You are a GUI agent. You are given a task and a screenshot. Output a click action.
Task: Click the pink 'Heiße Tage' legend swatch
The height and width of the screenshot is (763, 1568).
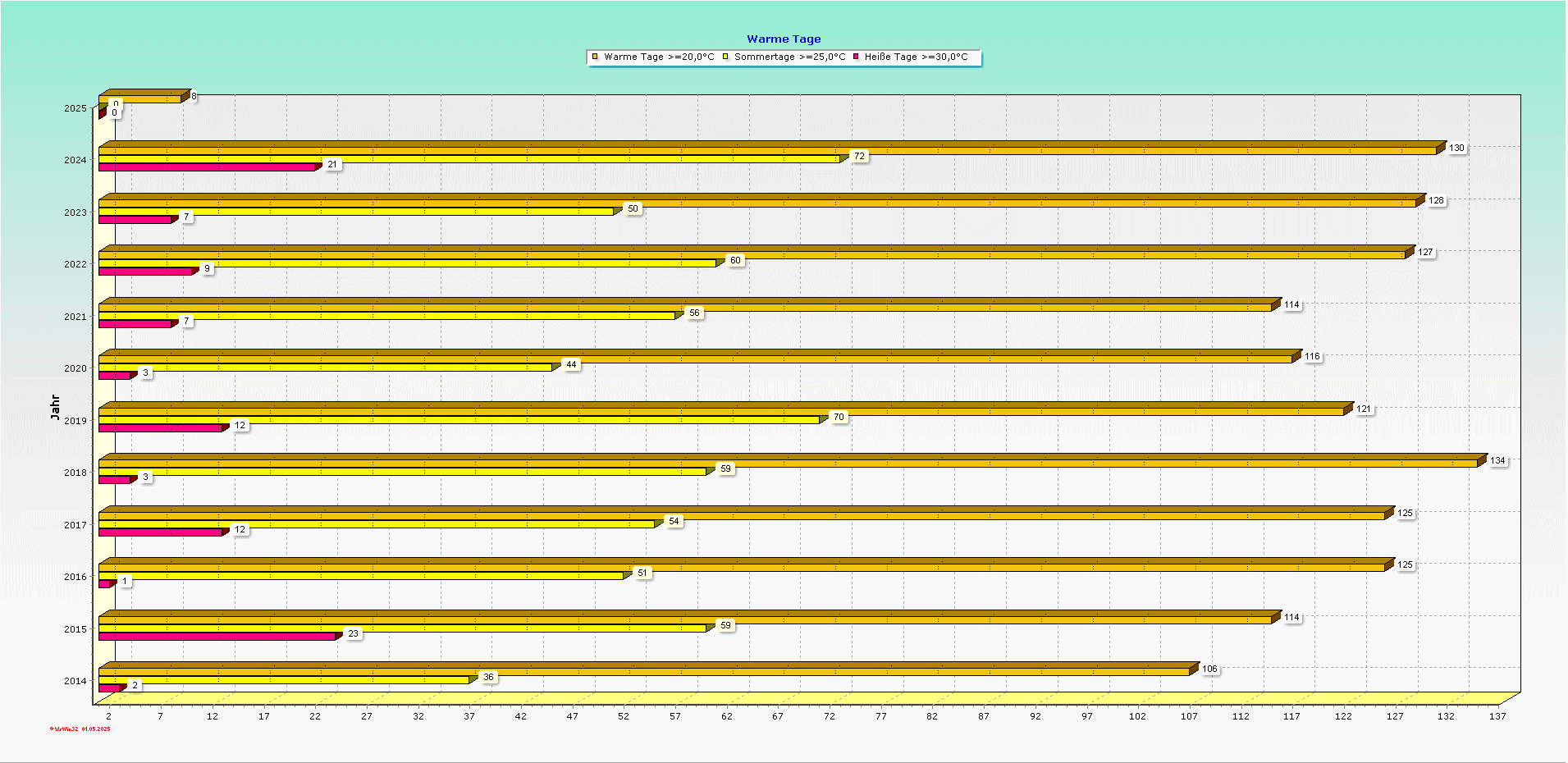[x=856, y=57]
